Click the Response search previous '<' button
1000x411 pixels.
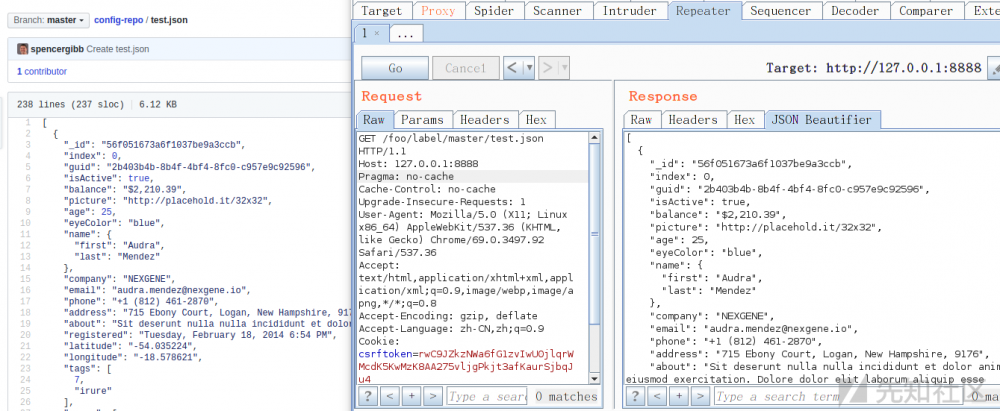point(657,396)
